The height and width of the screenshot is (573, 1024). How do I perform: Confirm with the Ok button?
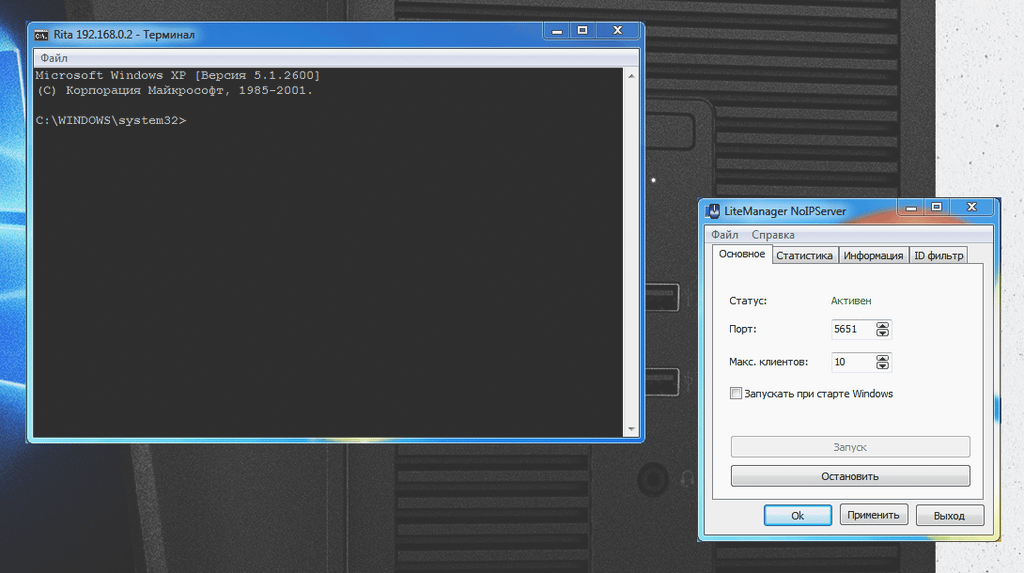[797, 516]
